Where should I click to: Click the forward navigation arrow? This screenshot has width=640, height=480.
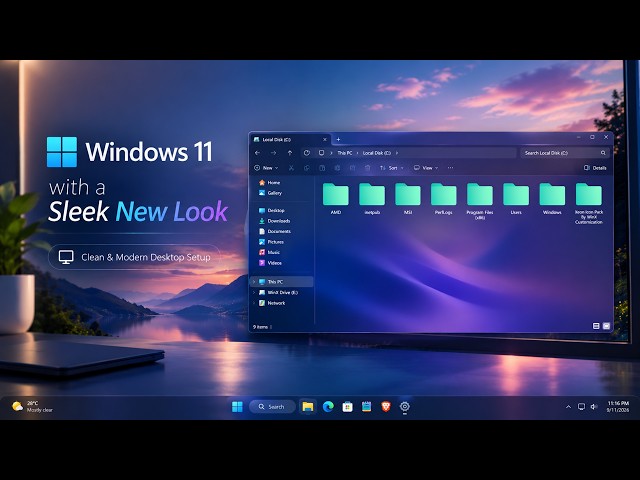tap(273, 153)
